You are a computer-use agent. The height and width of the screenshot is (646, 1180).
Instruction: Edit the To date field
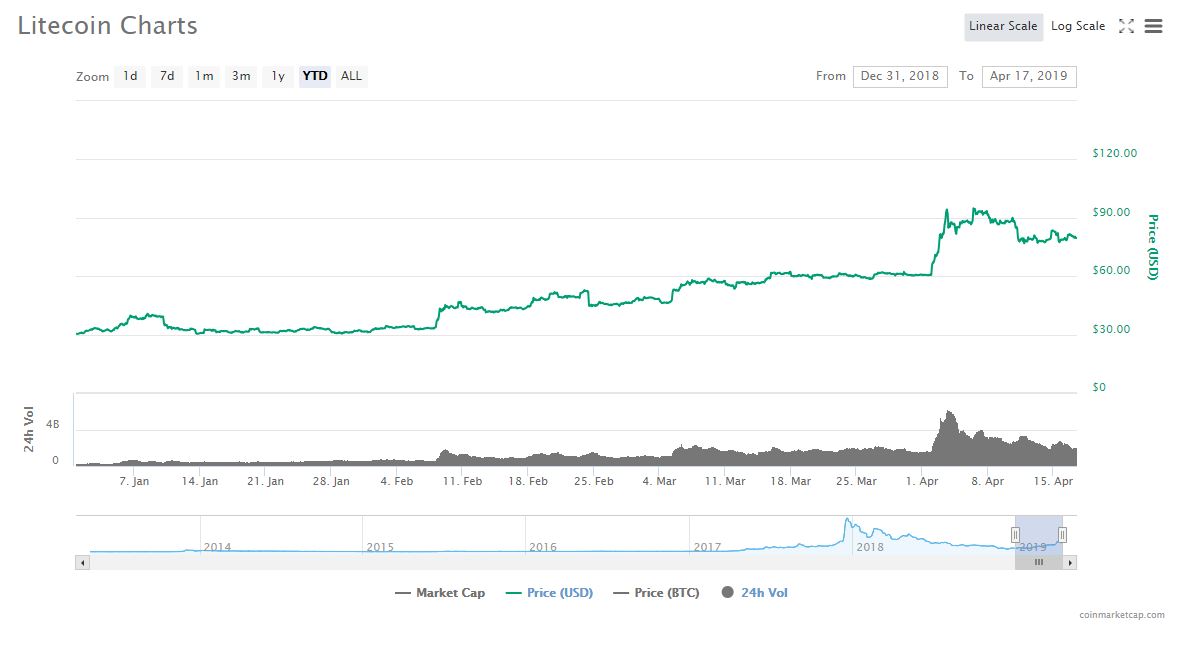1027,76
